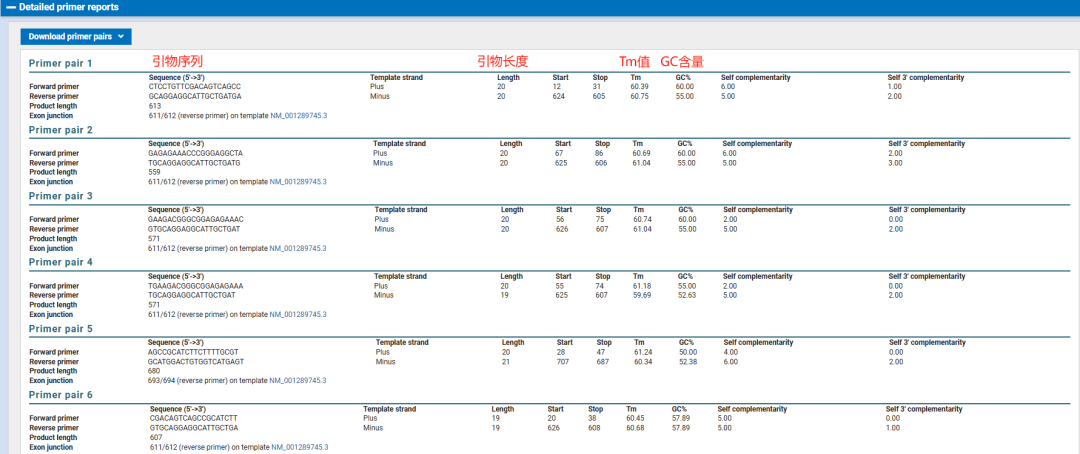The width and height of the screenshot is (1080, 454).
Task: Click Start value 624 in Primer pair 1
Action: 559,96
